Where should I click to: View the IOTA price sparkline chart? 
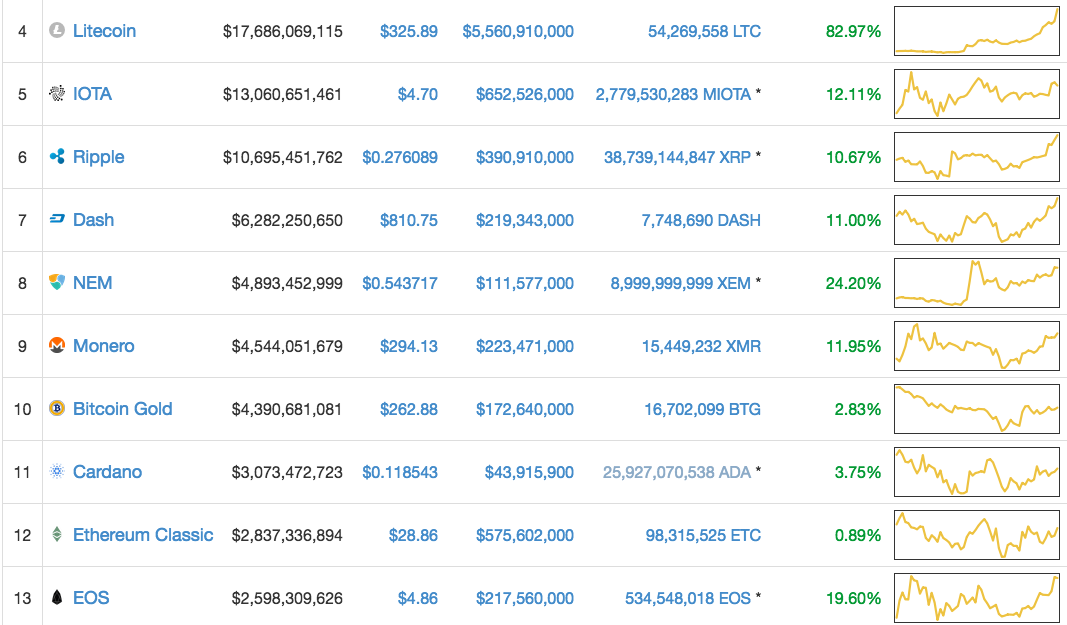tap(976, 94)
